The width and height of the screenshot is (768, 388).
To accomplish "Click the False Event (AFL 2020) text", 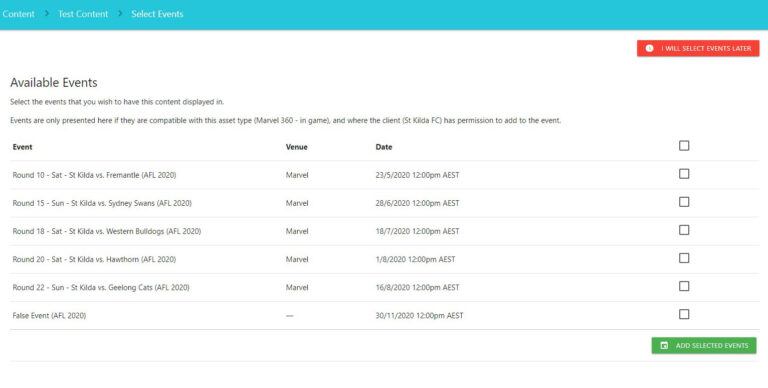I will point(49,315).
